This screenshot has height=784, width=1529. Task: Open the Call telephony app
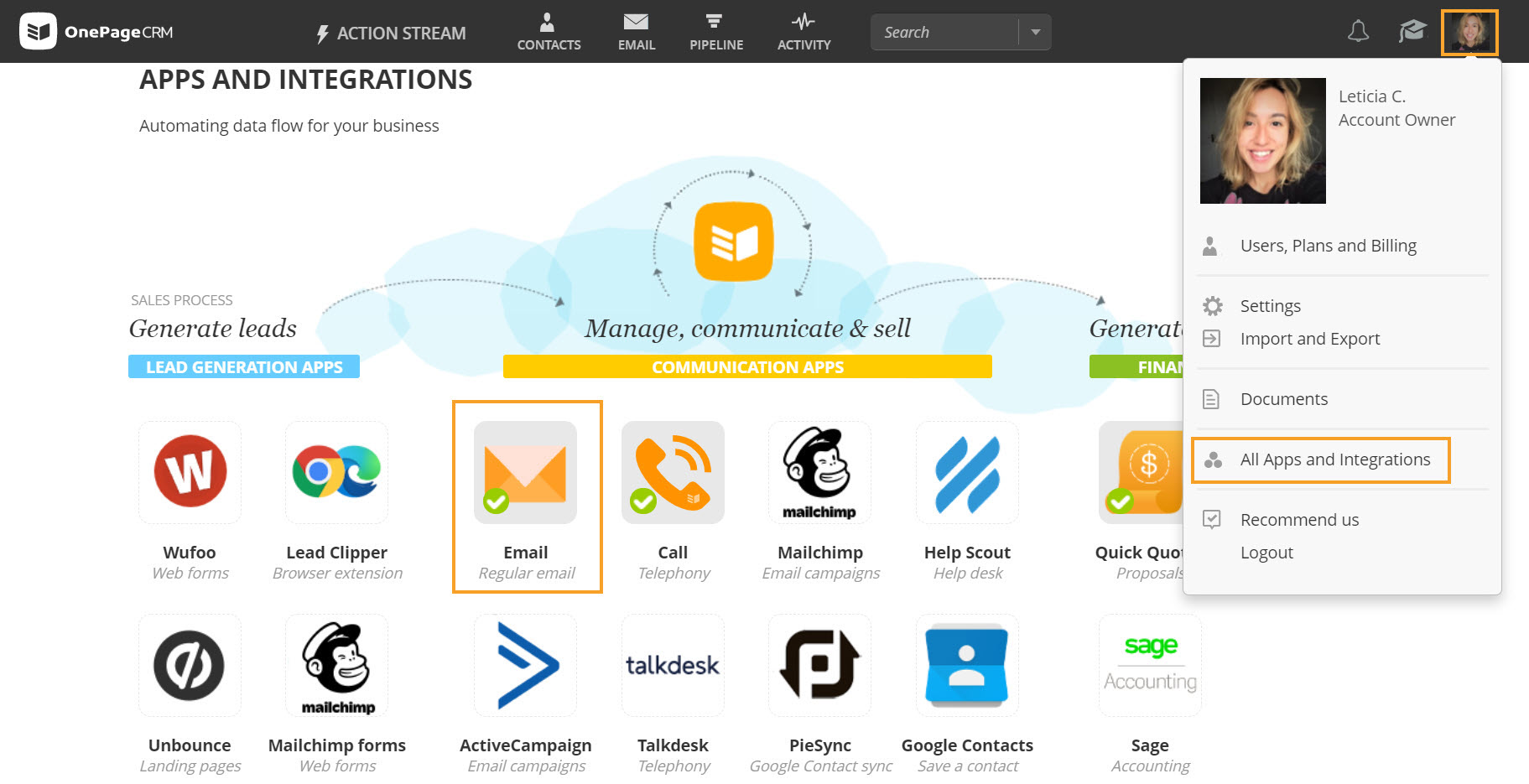tap(673, 472)
